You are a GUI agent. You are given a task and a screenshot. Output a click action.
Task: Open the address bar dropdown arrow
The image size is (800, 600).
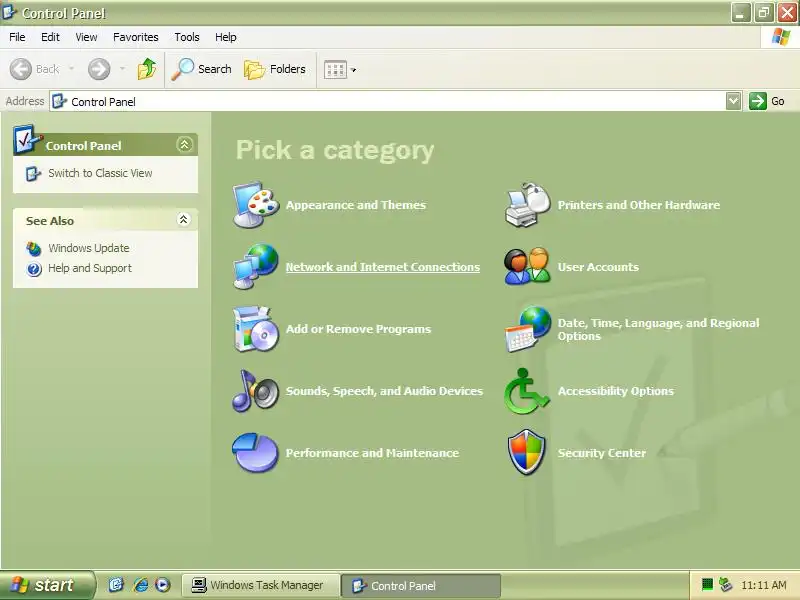click(x=733, y=101)
